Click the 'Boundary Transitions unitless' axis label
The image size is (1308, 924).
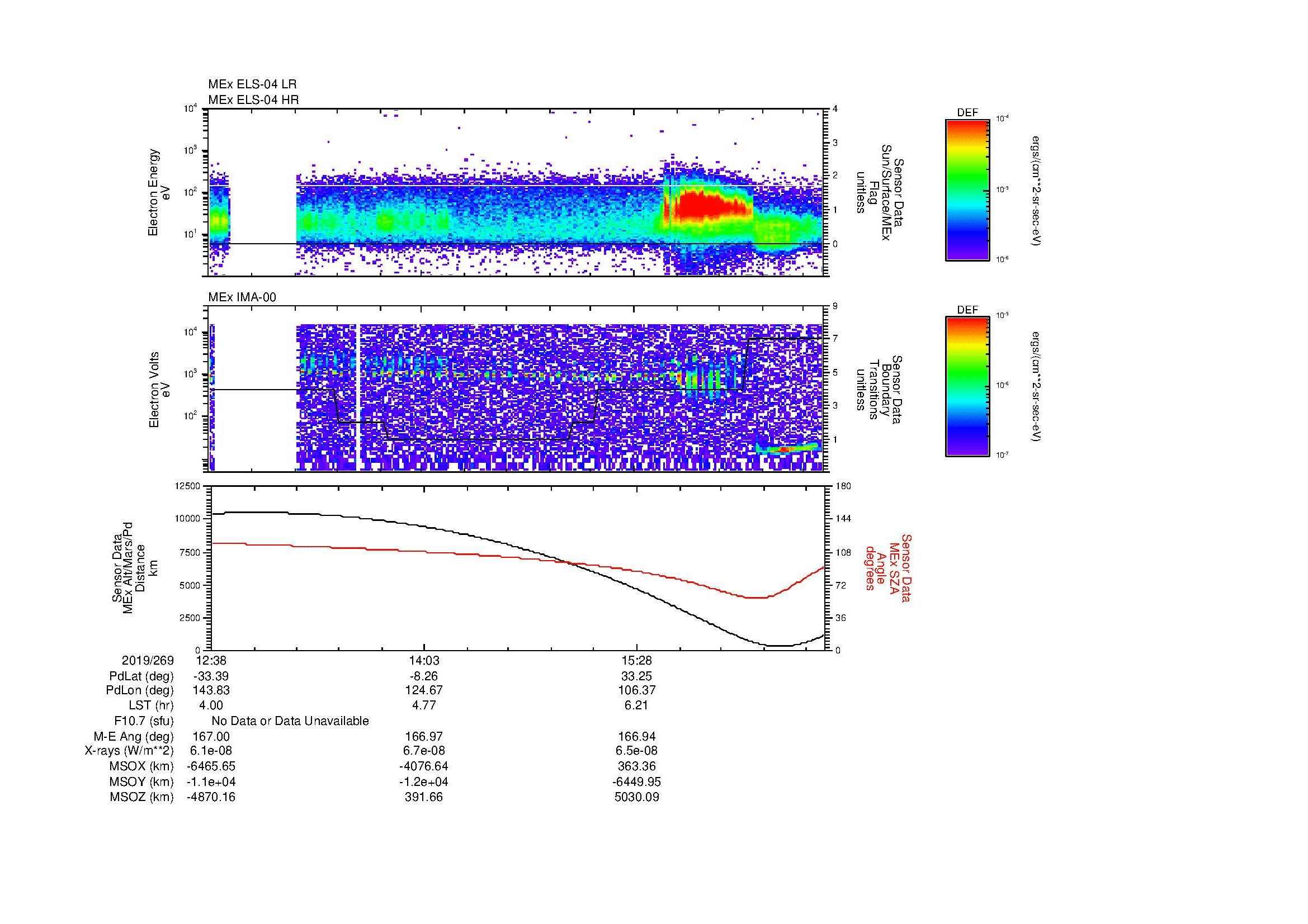click(879, 390)
